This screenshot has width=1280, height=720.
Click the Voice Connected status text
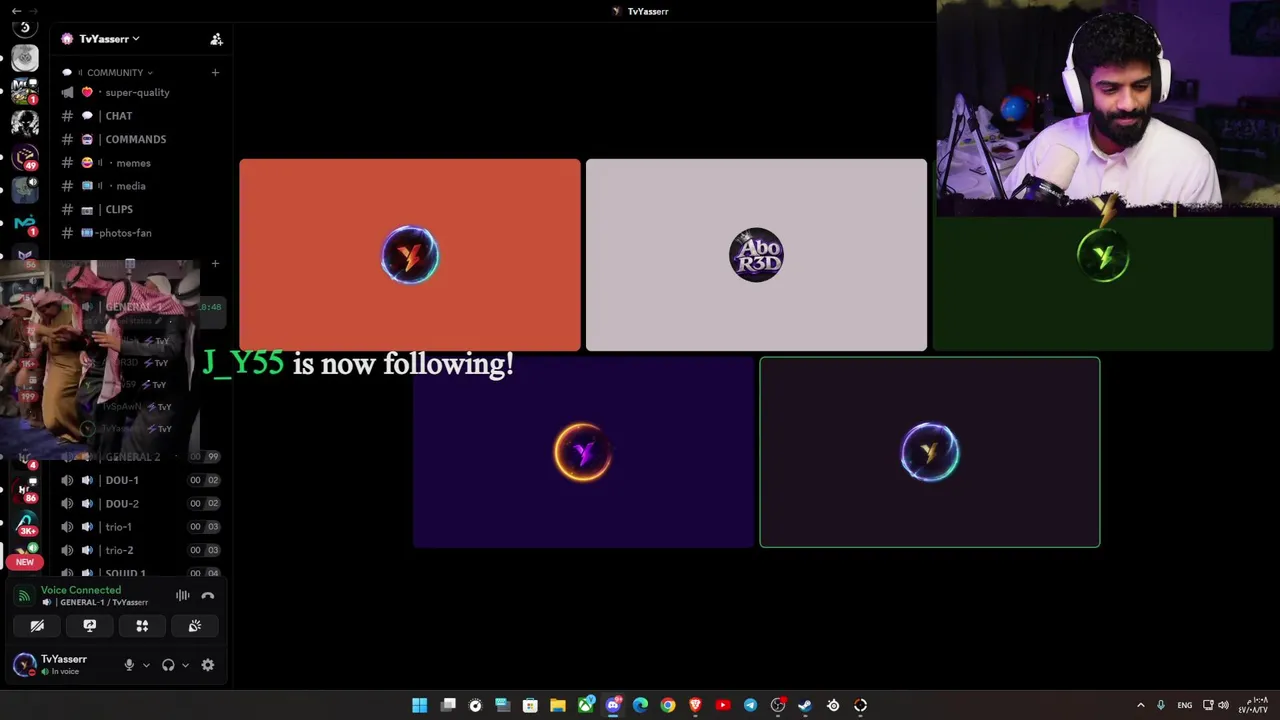coord(81,590)
